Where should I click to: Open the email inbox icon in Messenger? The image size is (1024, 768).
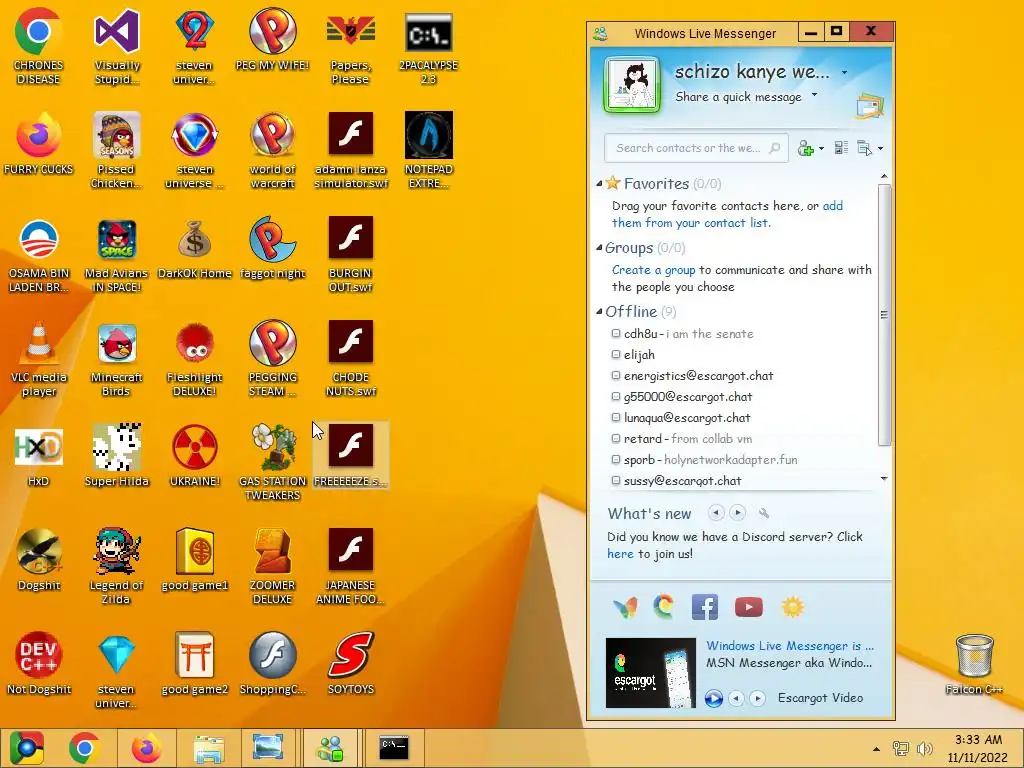coord(869,106)
